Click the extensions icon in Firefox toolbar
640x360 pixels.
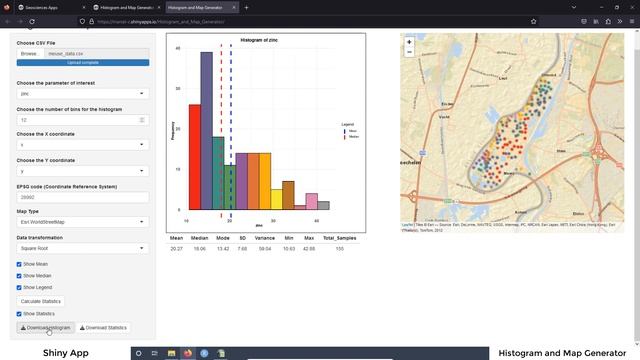pos(608,22)
